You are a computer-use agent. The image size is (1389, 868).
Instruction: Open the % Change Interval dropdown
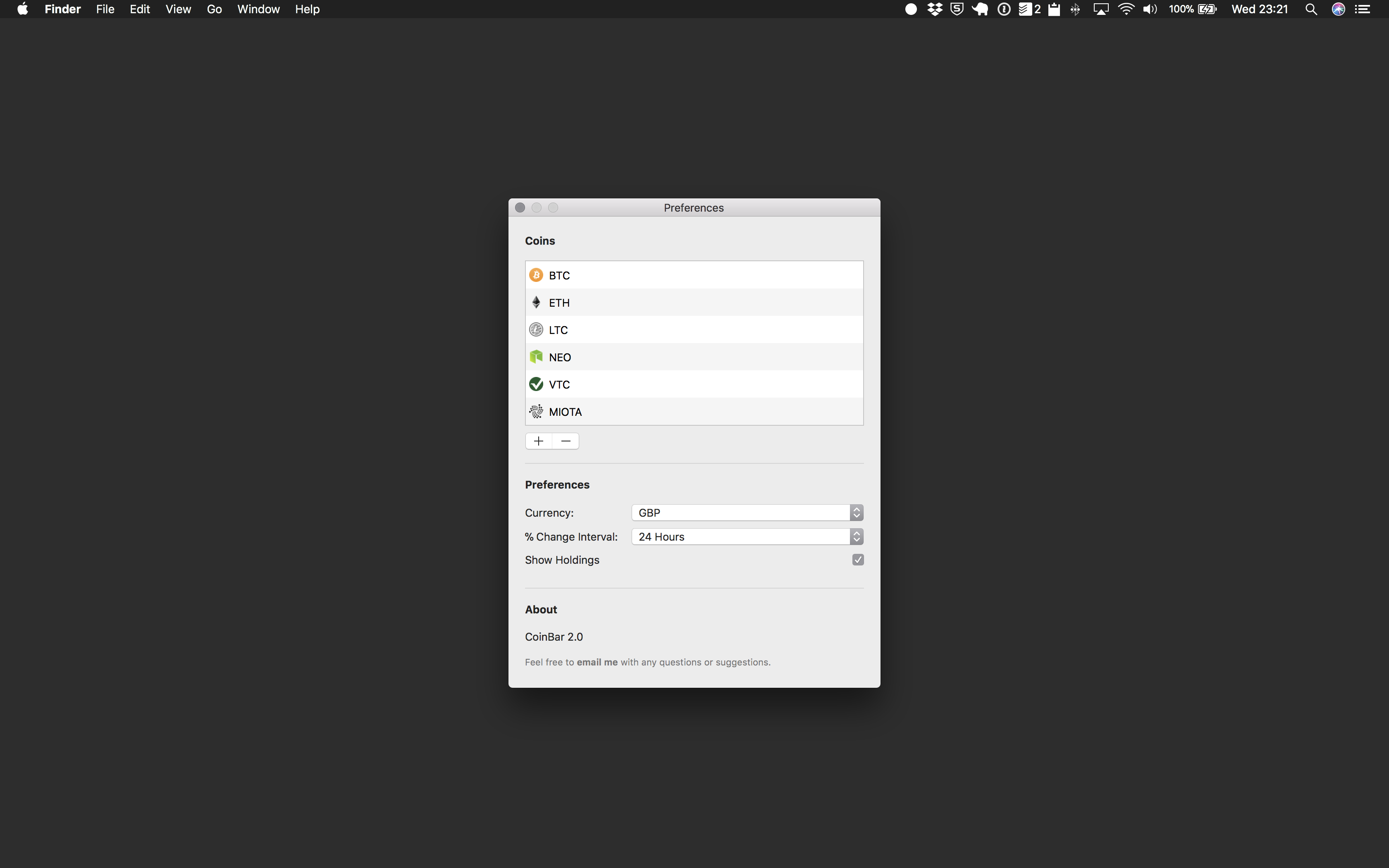click(747, 537)
